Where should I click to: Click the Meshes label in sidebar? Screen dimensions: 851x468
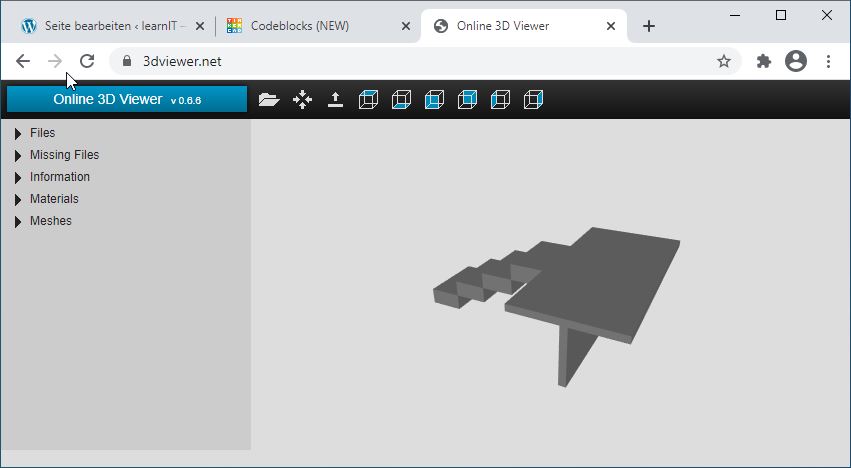pos(50,221)
